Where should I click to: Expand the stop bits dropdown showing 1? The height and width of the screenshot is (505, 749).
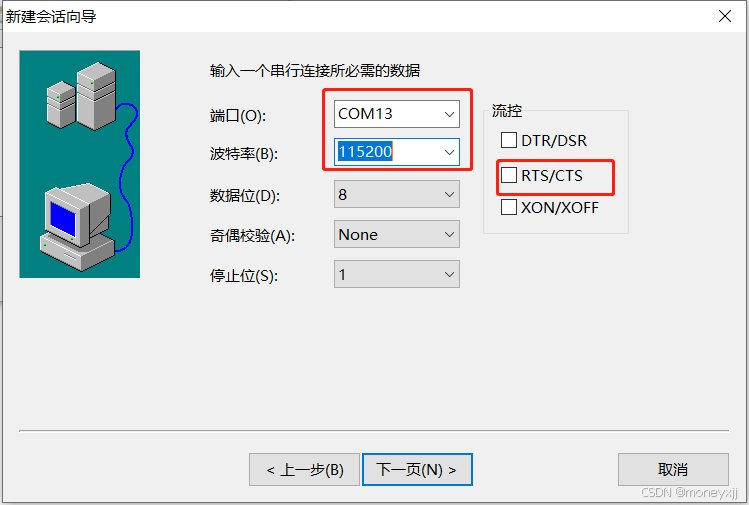(x=396, y=274)
